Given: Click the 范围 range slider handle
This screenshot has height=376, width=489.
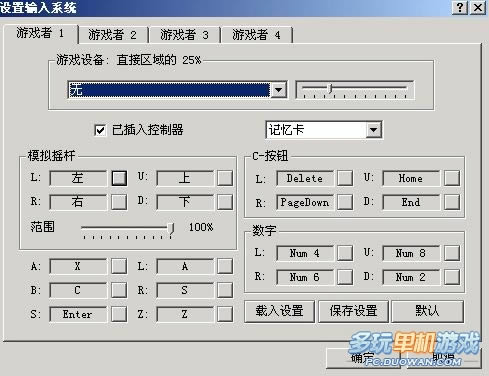Looking at the screenshot, I should pyautogui.click(x=171, y=229).
